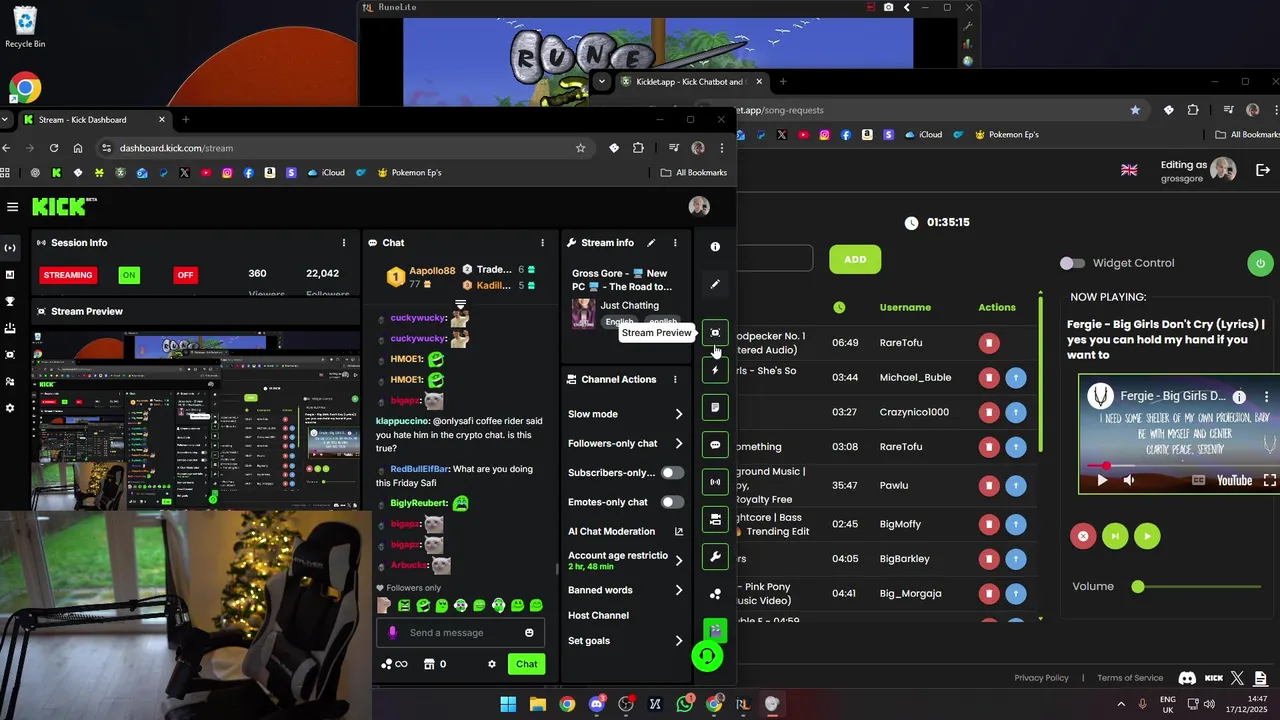Skip to the next song request
The image size is (1280, 720).
tap(1115, 536)
